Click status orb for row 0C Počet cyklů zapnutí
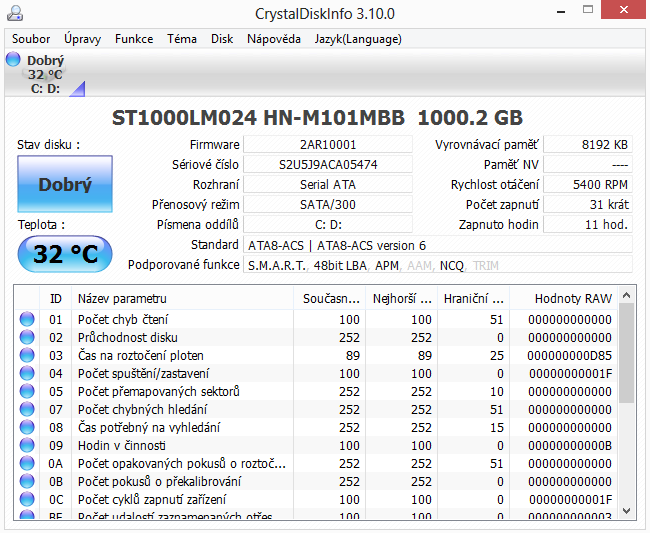The height and width of the screenshot is (533, 650). pyautogui.click(x=27, y=500)
